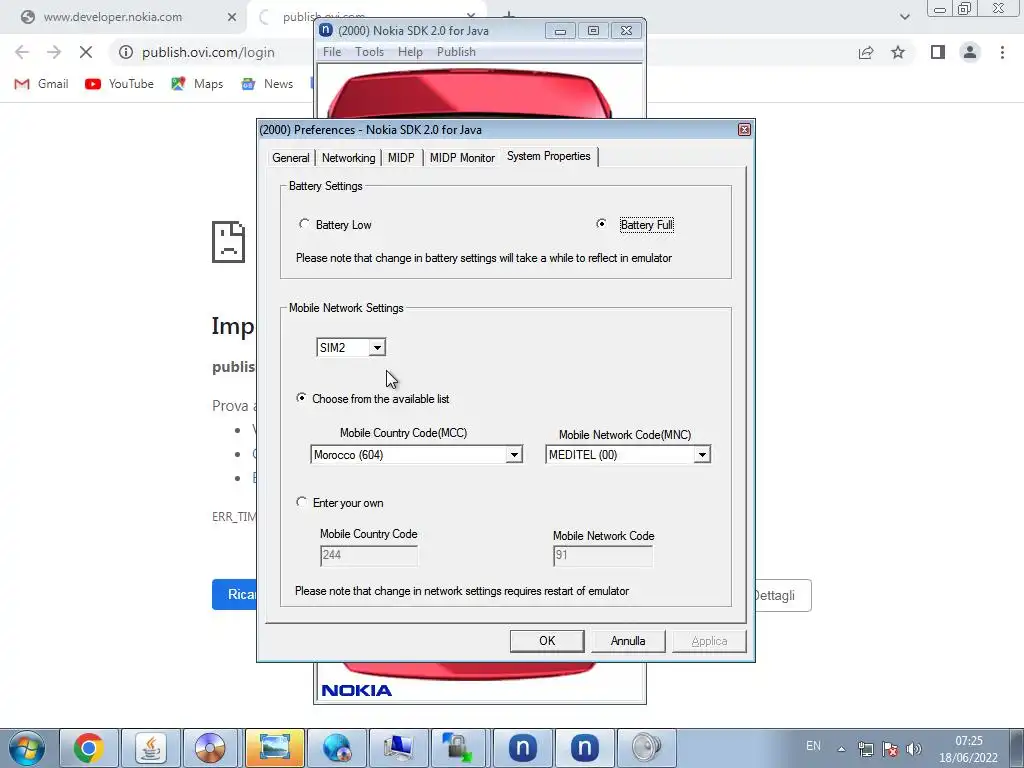Screen dimensions: 1024x768
Task: Open the Gmail bookmark
Action: click(x=42, y=84)
